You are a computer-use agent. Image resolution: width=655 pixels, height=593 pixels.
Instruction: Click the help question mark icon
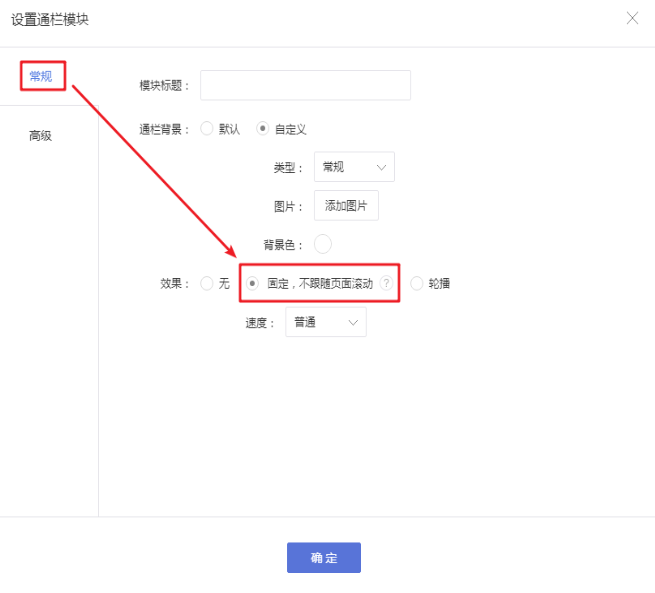click(x=386, y=283)
